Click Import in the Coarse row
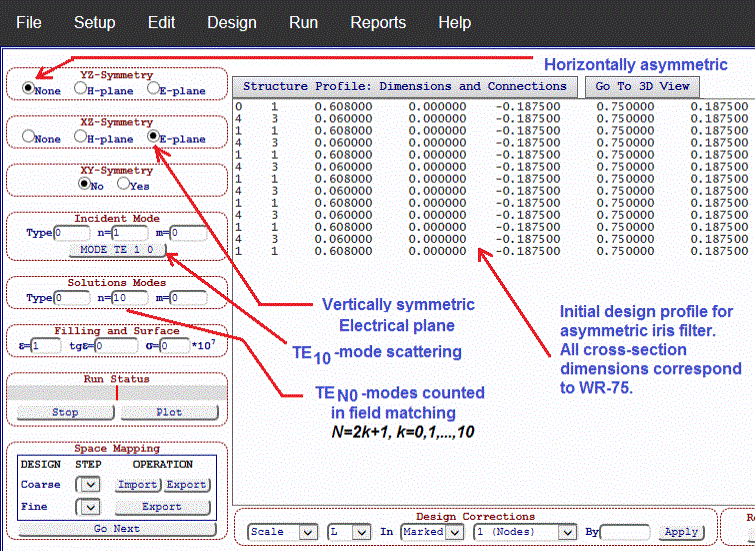755x551 pixels. click(137, 485)
